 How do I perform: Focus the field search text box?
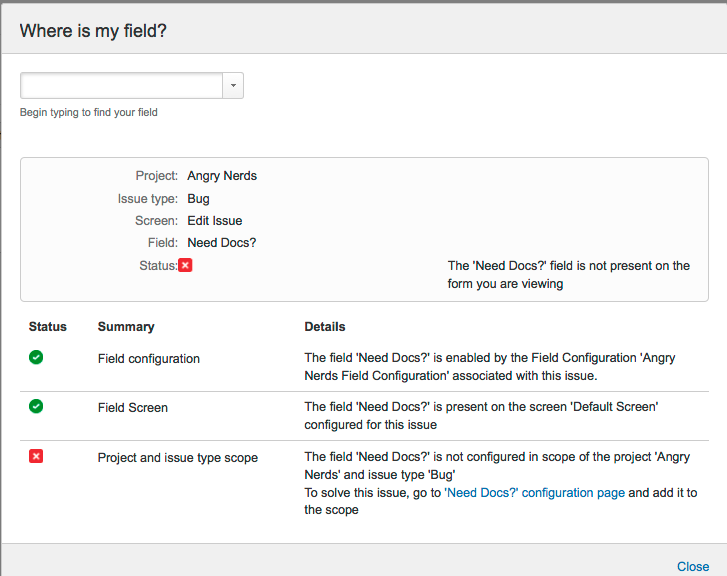click(x=121, y=86)
